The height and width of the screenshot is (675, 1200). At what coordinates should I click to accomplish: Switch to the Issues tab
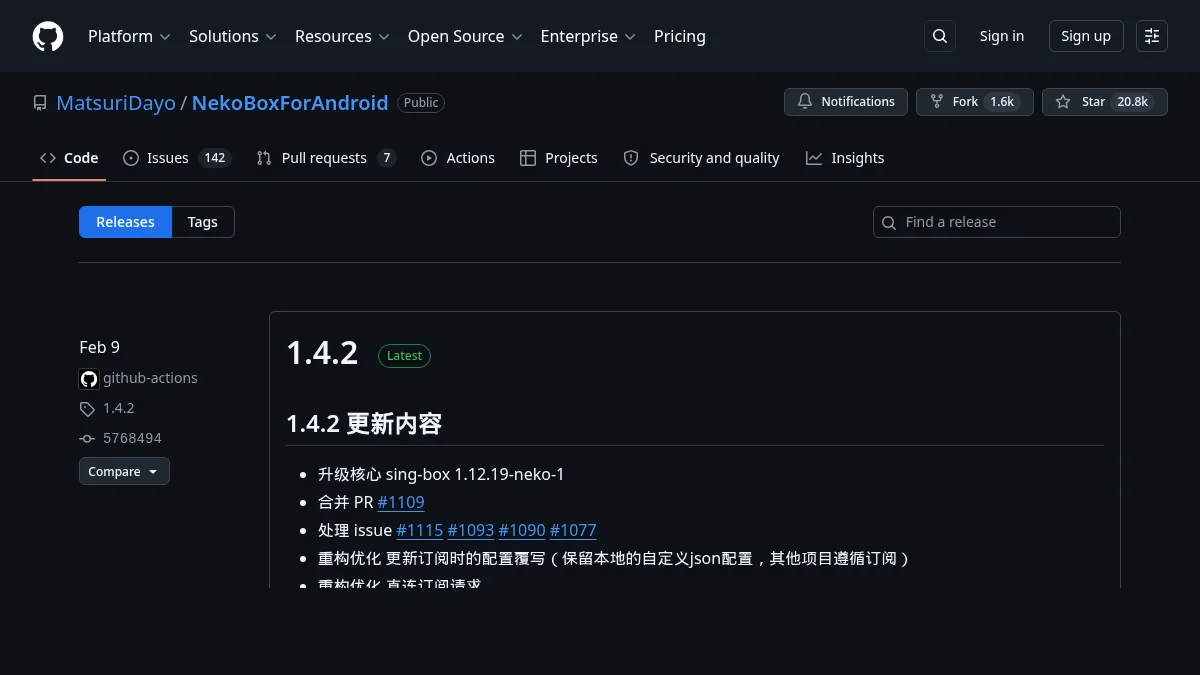pyautogui.click(x=177, y=158)
